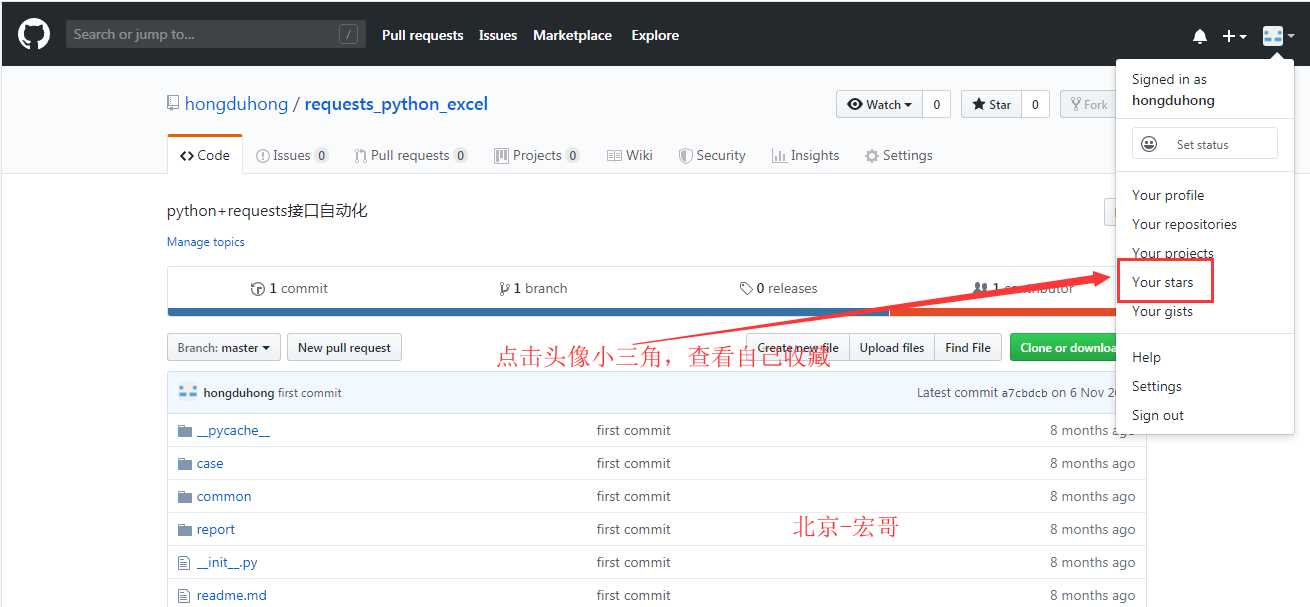This screenshot has width=1310, height=607.
Task: Select Your stars from the user menu
Action: click(1162, 282)
